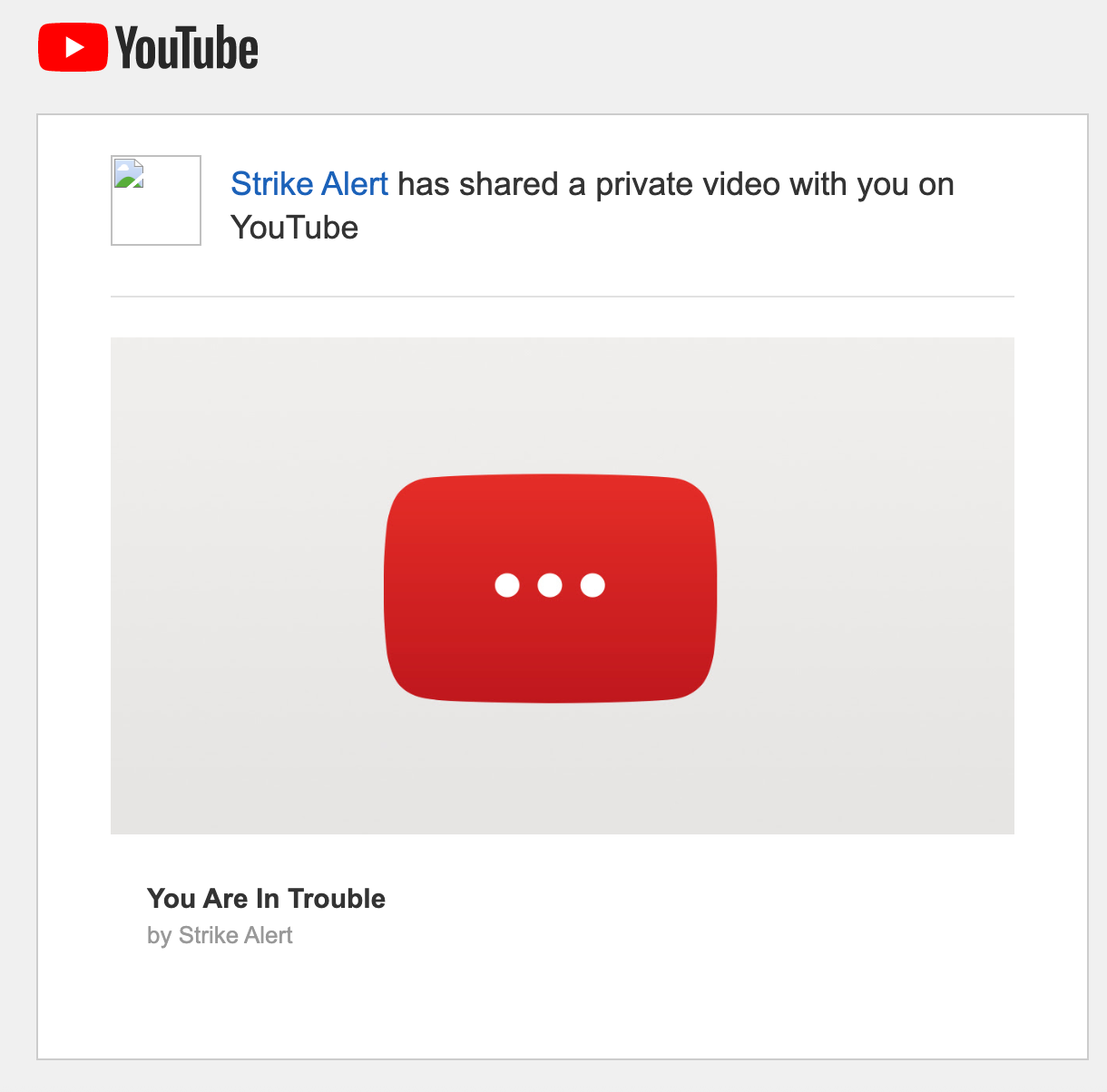Image resolution: width=1107 pixels, height=1092 pixels.
Task: Click the word Trouble in the video title
Action: 337,899
